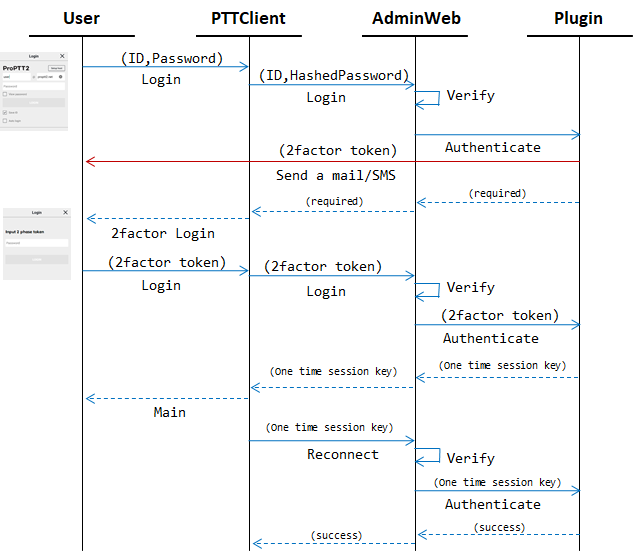636x551 pixels.
Task: Enable the Auto login checkbox
Action: point(6,121)
